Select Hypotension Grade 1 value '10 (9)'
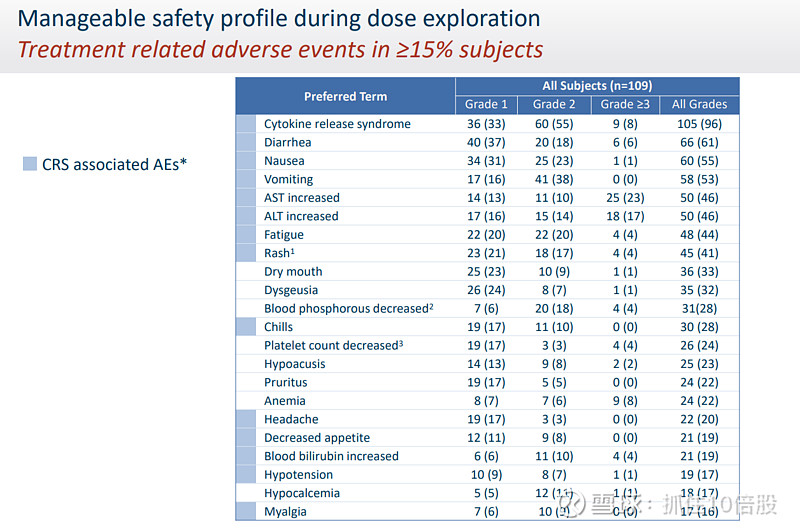Viewport: 800px width, 529px height. [486, 474]
